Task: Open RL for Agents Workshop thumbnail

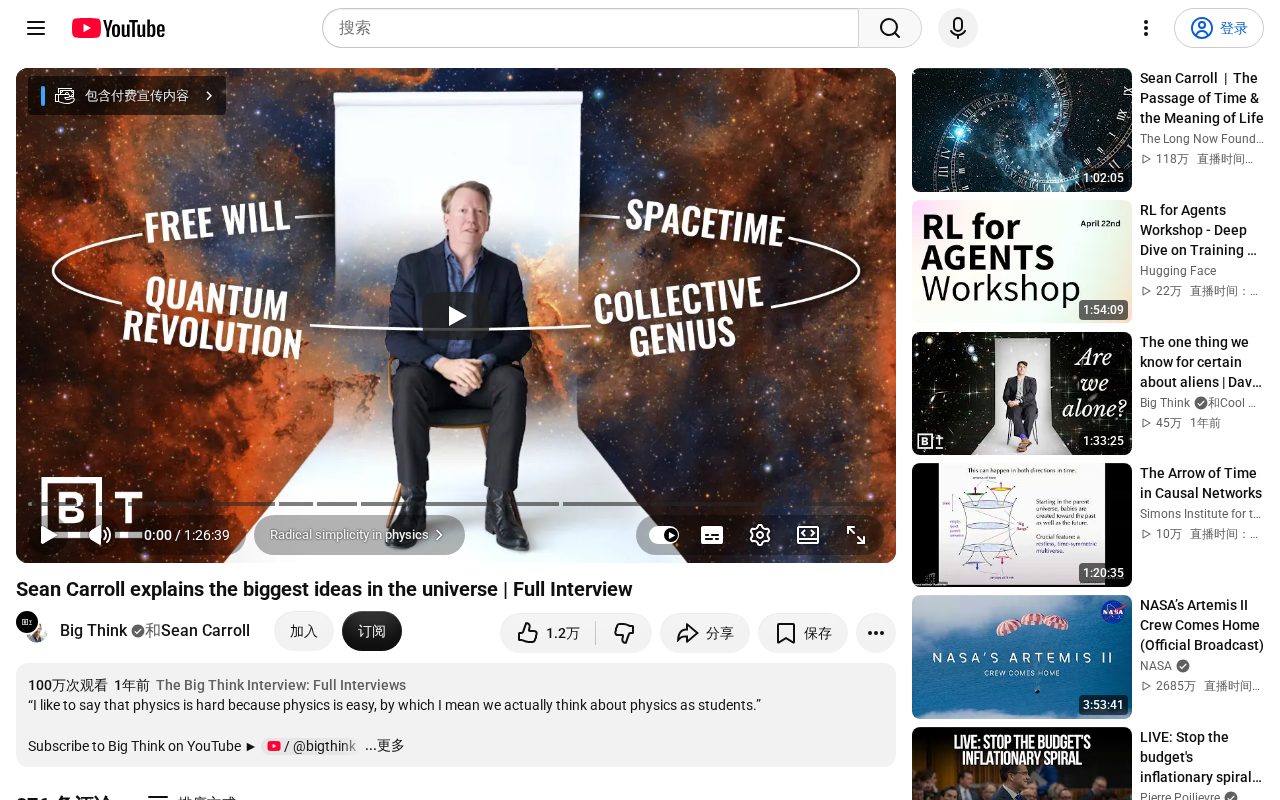Action: click(1022, 262)
